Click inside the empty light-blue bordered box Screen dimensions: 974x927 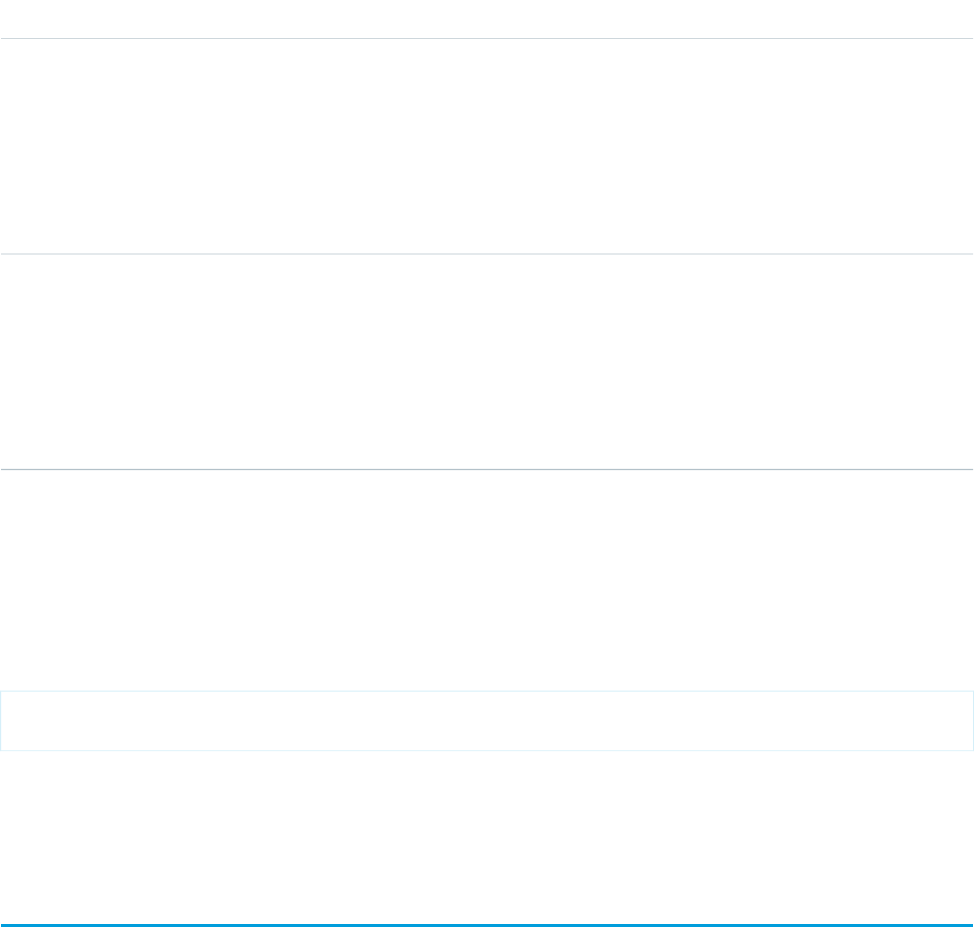pos(487,721)
